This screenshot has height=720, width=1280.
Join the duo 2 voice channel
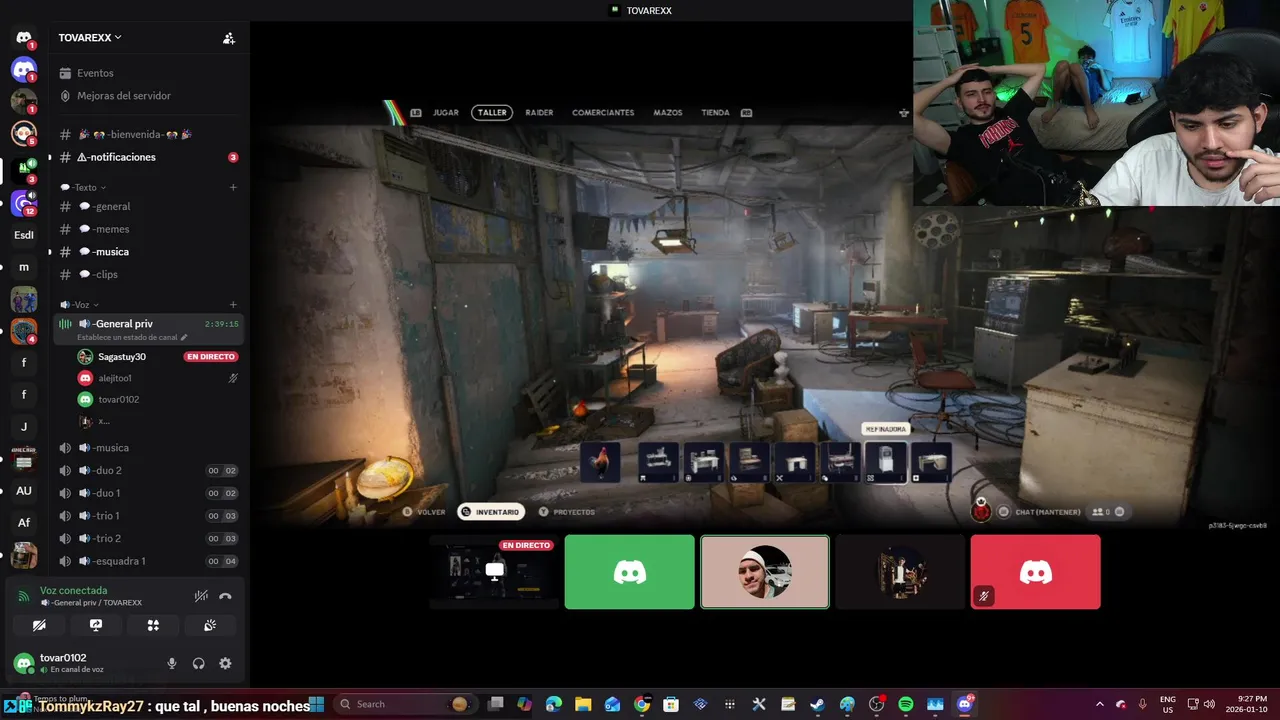(x=150, y=470)
